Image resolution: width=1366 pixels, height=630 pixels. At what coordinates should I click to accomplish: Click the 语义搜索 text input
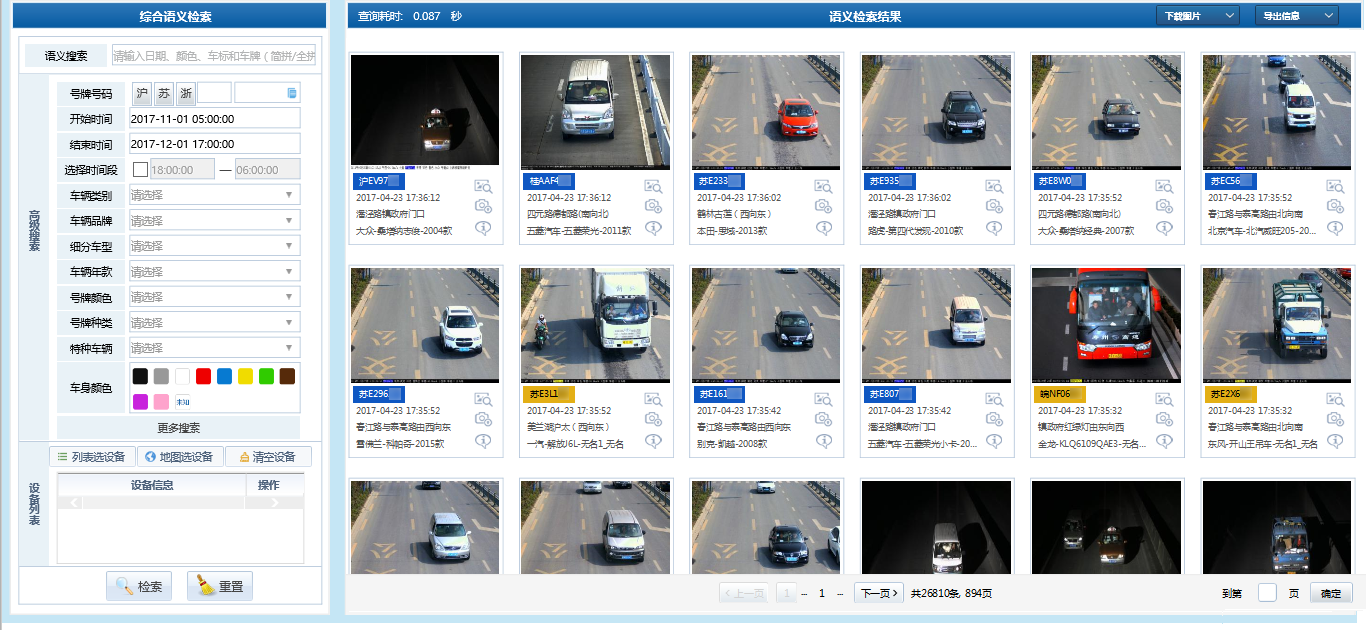[x=214, y=56]
